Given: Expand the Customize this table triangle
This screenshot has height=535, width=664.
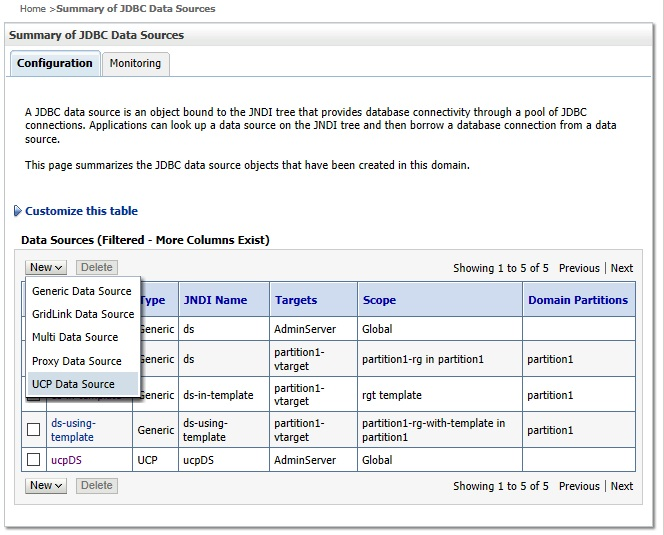Looking at the screenshot, I should point(17,211).
